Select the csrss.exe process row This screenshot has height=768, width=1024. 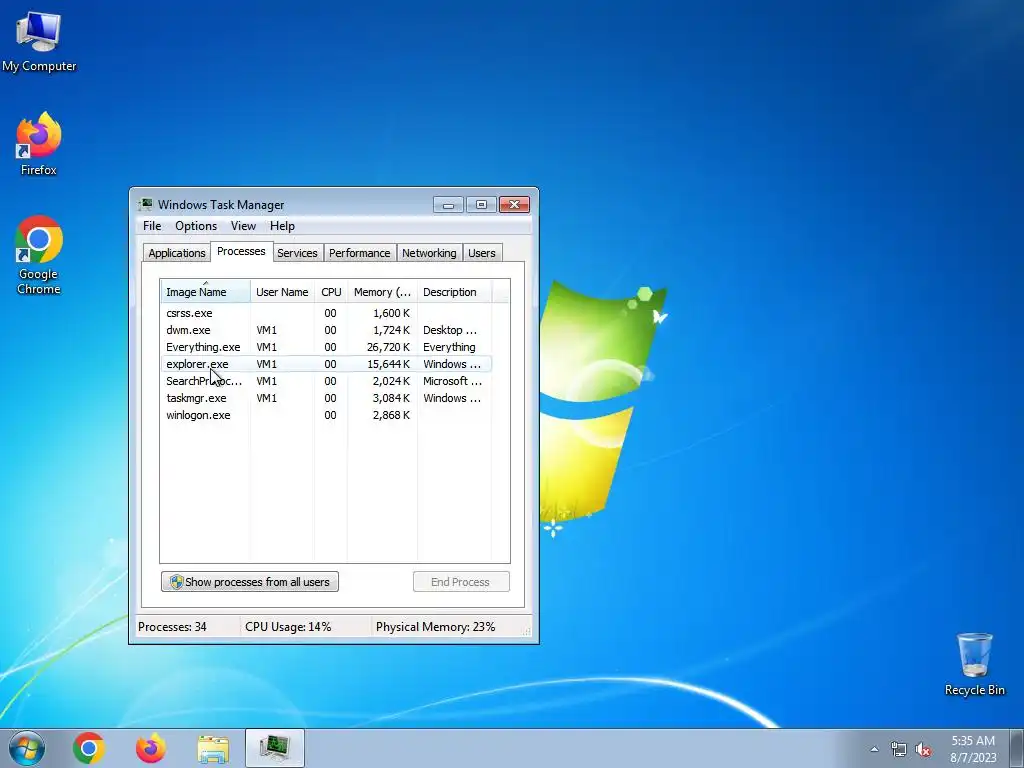[x=326, y=313]
